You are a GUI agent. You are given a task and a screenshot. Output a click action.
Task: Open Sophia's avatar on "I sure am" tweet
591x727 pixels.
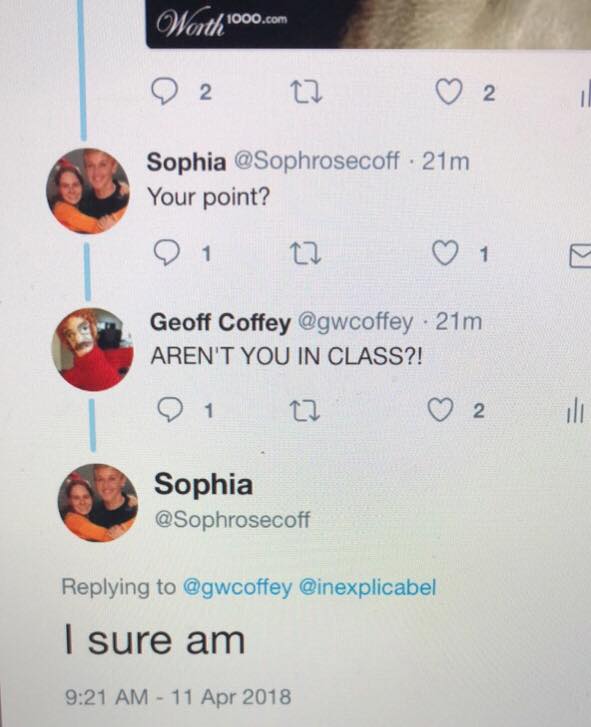click(x=97, y=503)
